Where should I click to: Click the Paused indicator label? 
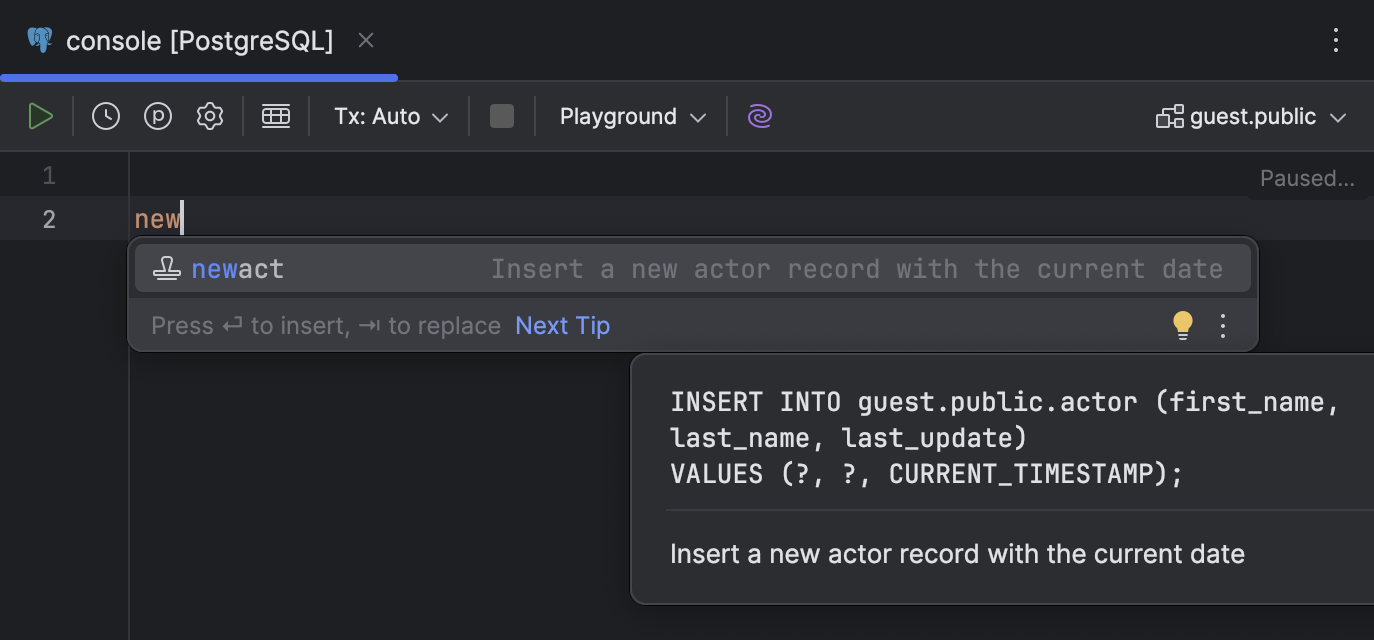click(x=1307, y=177)
